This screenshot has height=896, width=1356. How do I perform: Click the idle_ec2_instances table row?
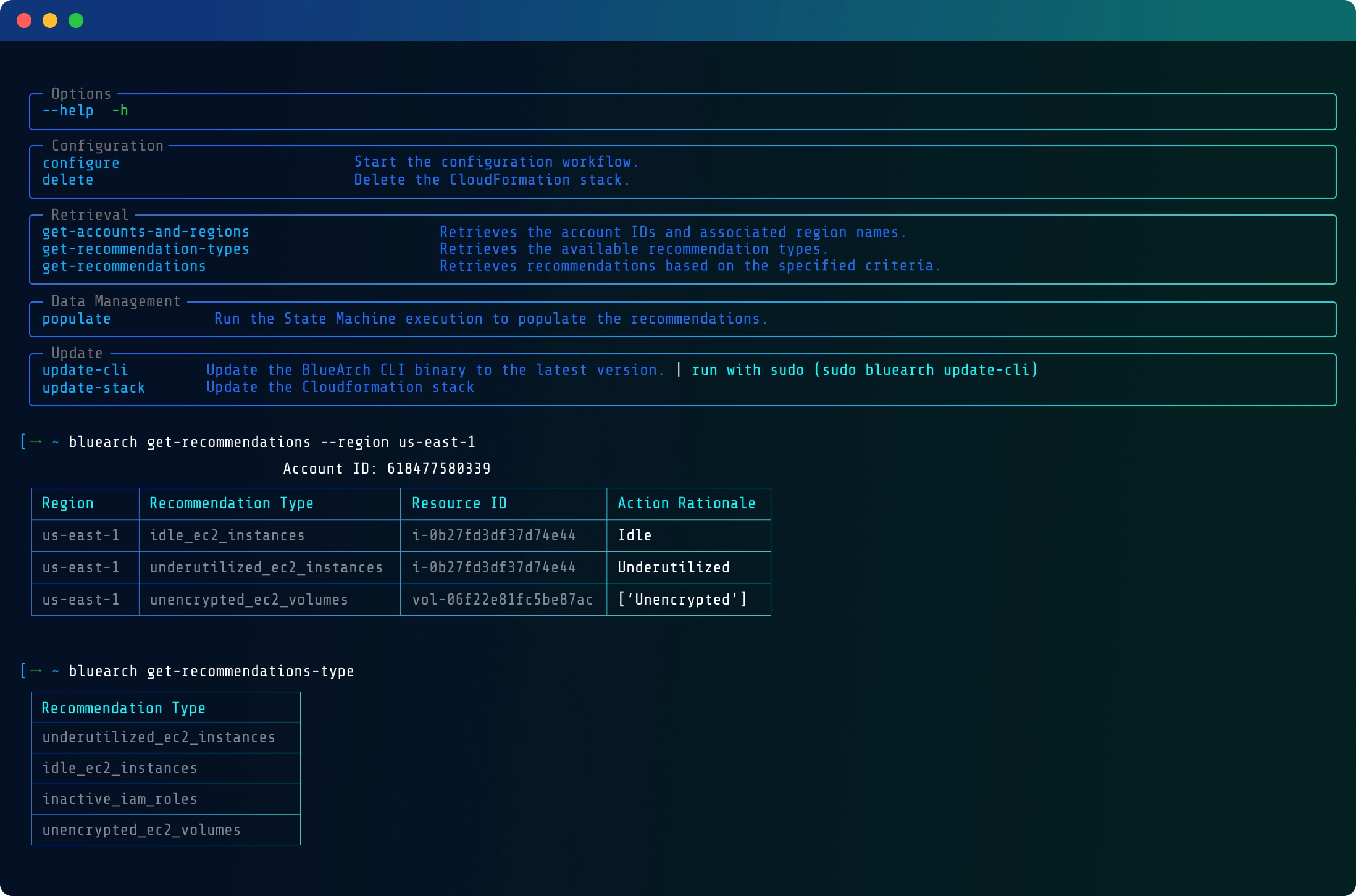click(x=227, y=535)
